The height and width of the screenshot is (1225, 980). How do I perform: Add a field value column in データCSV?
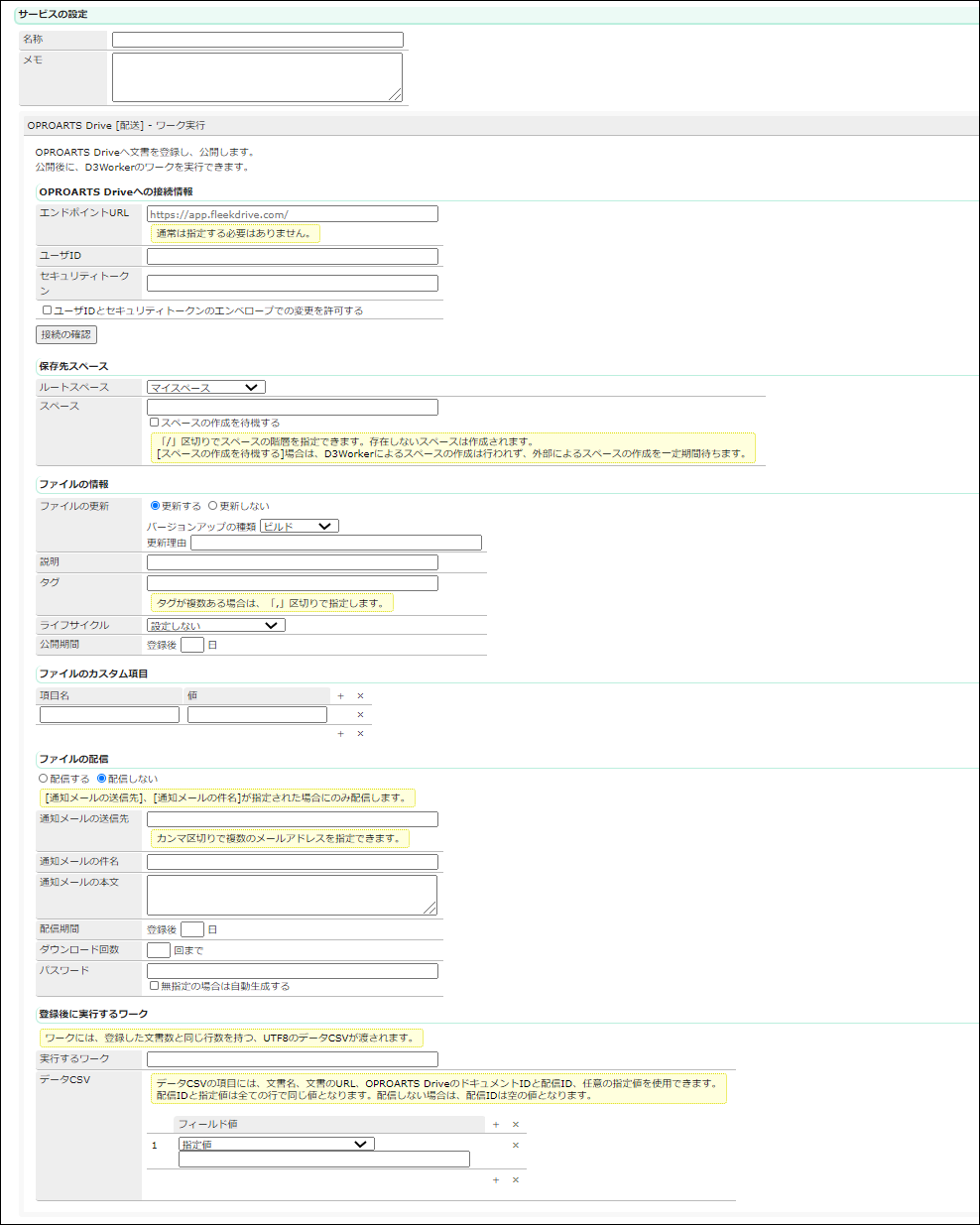point(495,1124)
